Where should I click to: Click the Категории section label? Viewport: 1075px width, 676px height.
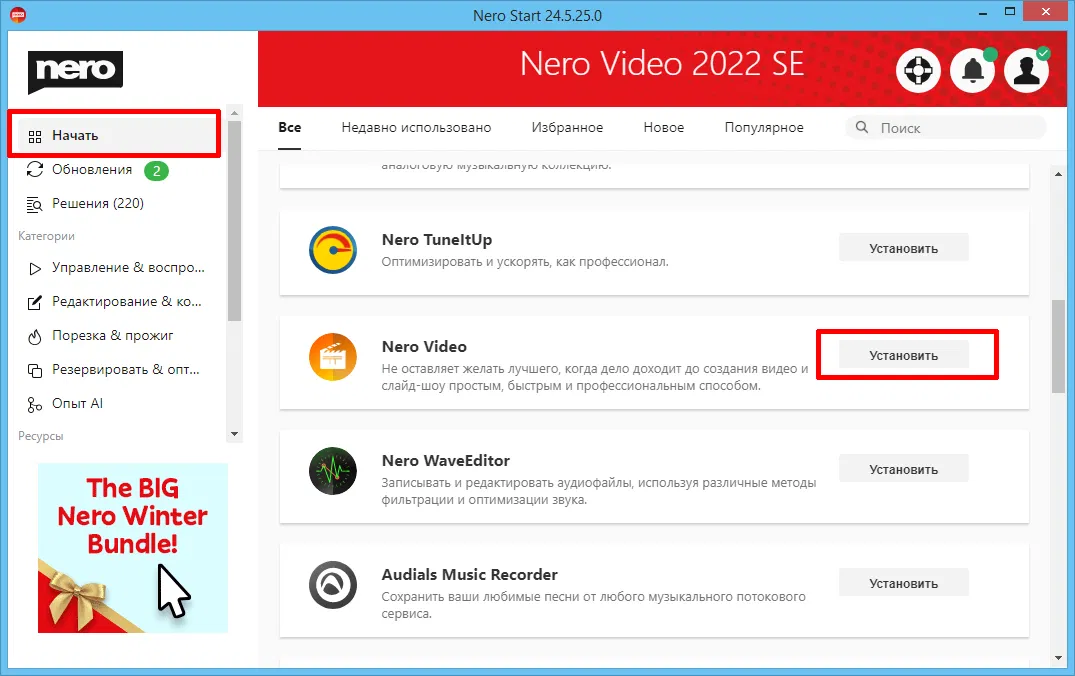click(x=47, y=236)
